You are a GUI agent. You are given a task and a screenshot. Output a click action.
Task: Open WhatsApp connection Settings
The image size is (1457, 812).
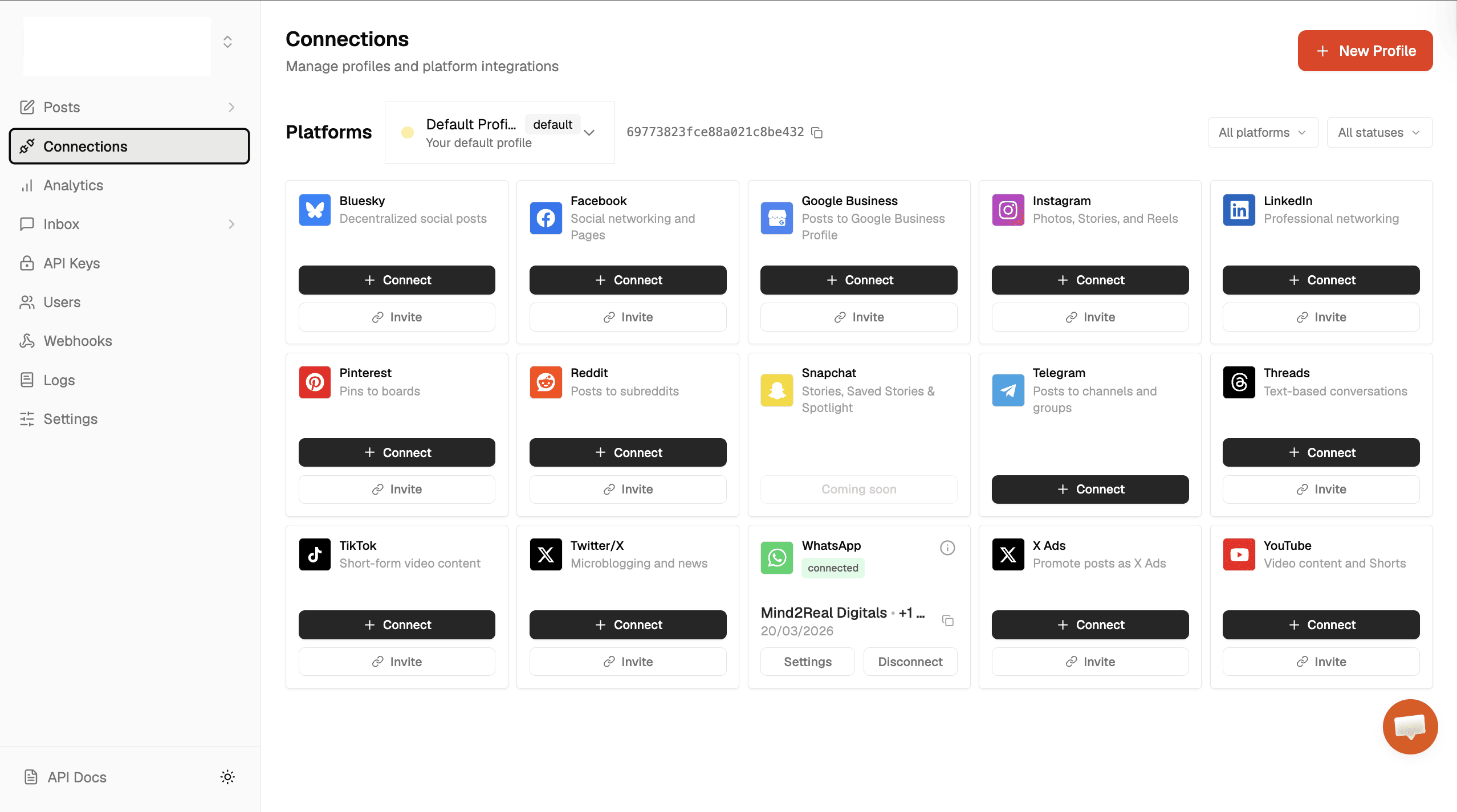(x=807, y=662)
